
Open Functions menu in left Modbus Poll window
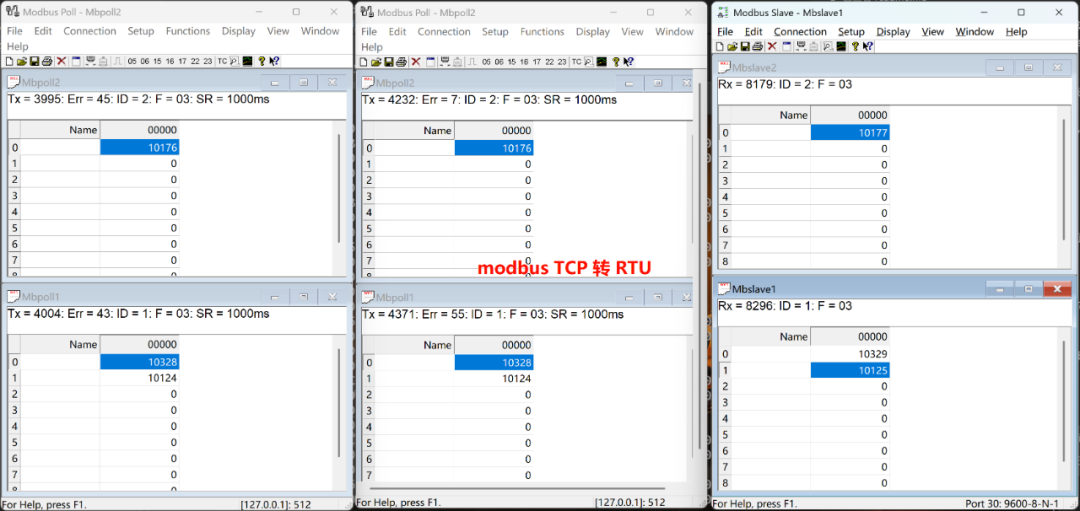pos(187,31)
